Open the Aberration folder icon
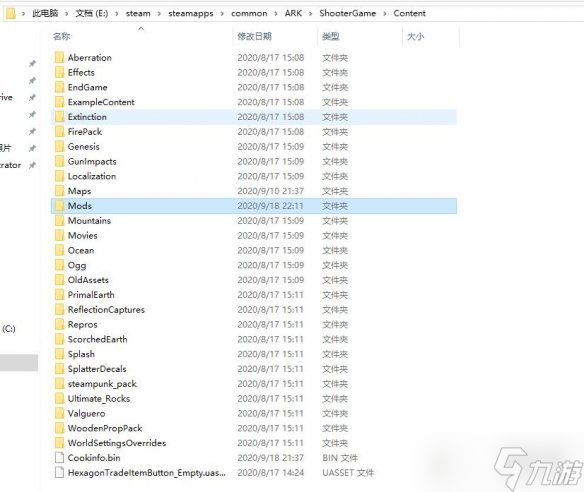Screen dimensions: 584x492 (x=59, y=57)
